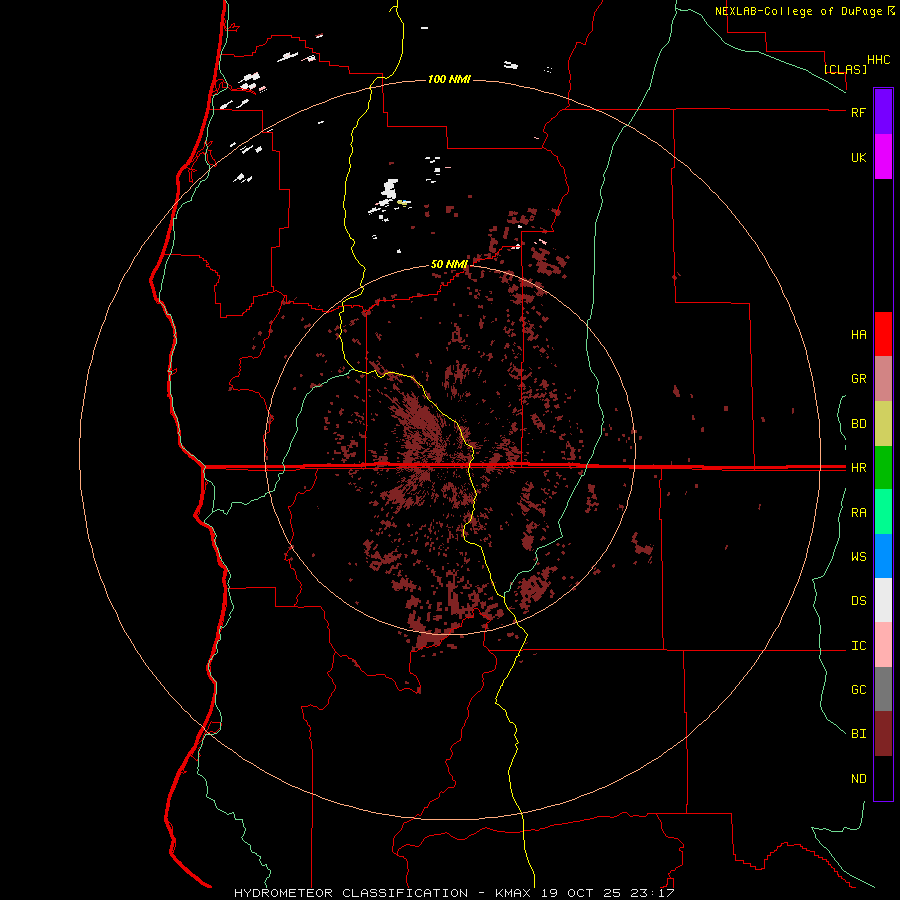Select the GR legend label
The image size is (900, 900).
(858, 379)
